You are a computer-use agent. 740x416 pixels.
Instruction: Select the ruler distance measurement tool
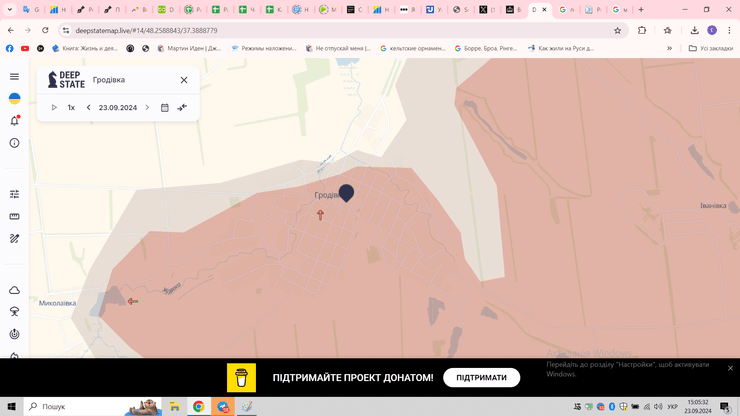click(14, 216)
